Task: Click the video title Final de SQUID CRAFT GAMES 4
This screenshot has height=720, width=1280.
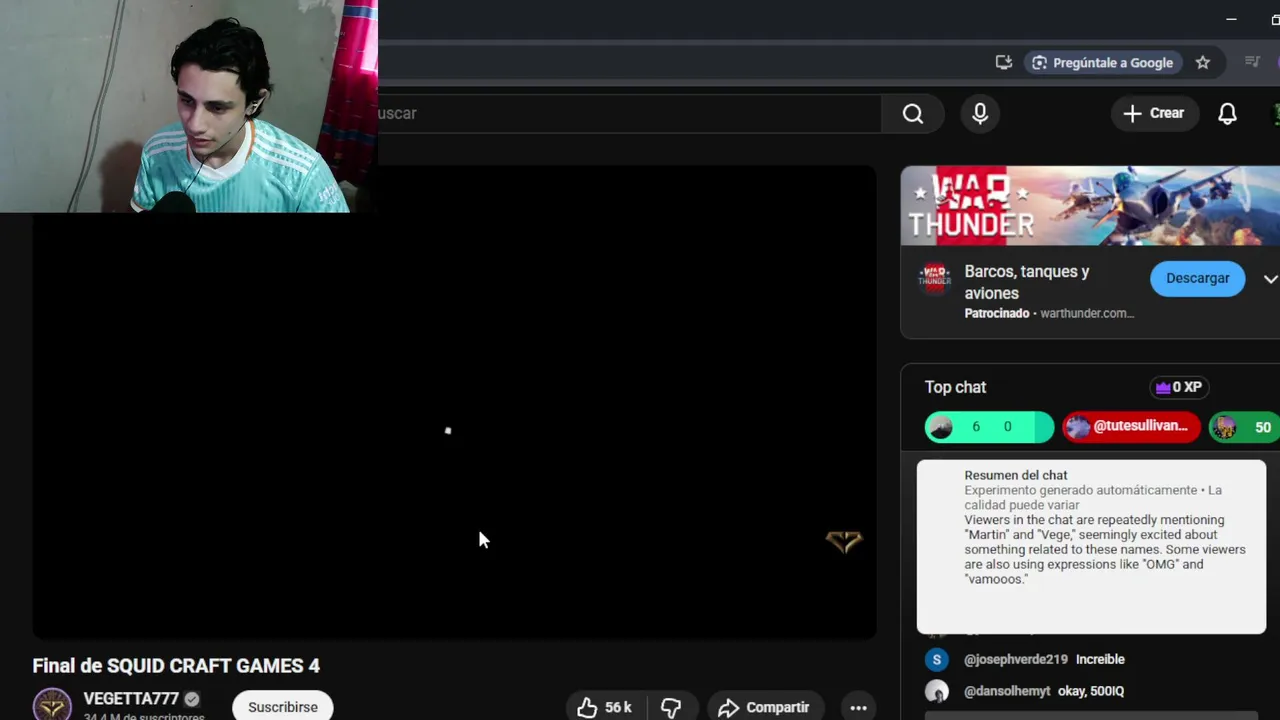Action: [x=176, y=666]
